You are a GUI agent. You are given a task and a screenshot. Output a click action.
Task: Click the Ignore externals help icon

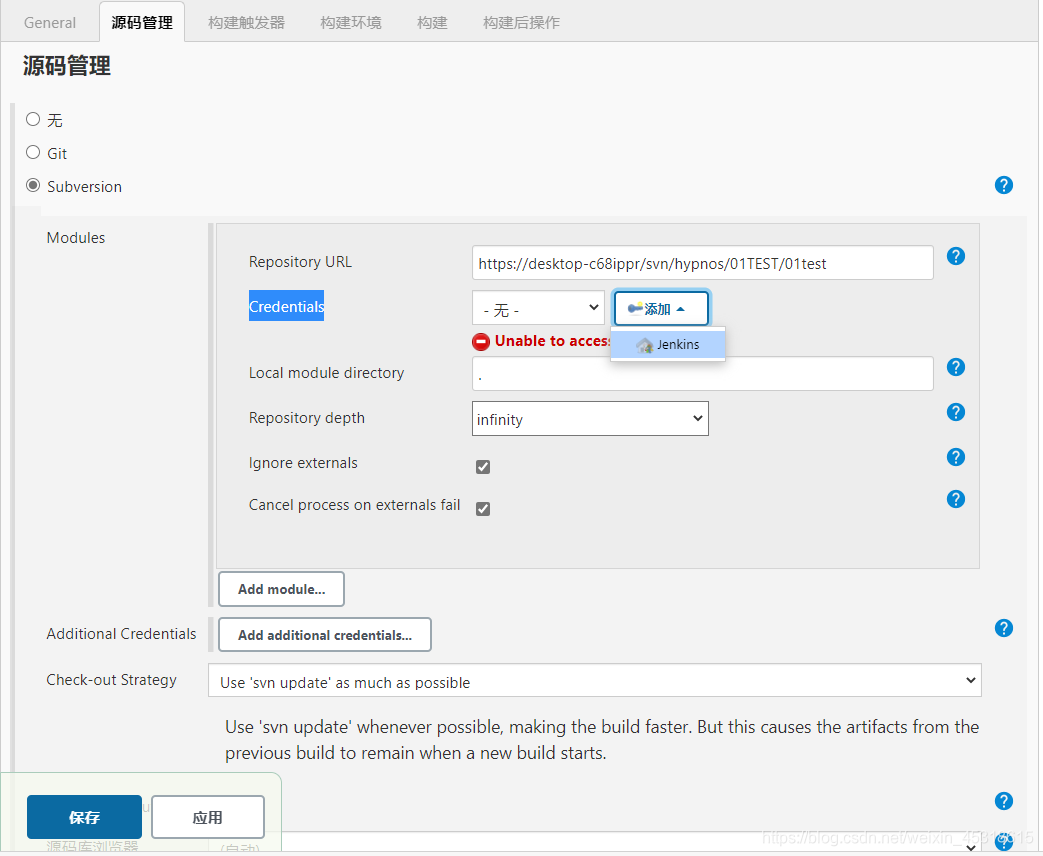point(955,457)
